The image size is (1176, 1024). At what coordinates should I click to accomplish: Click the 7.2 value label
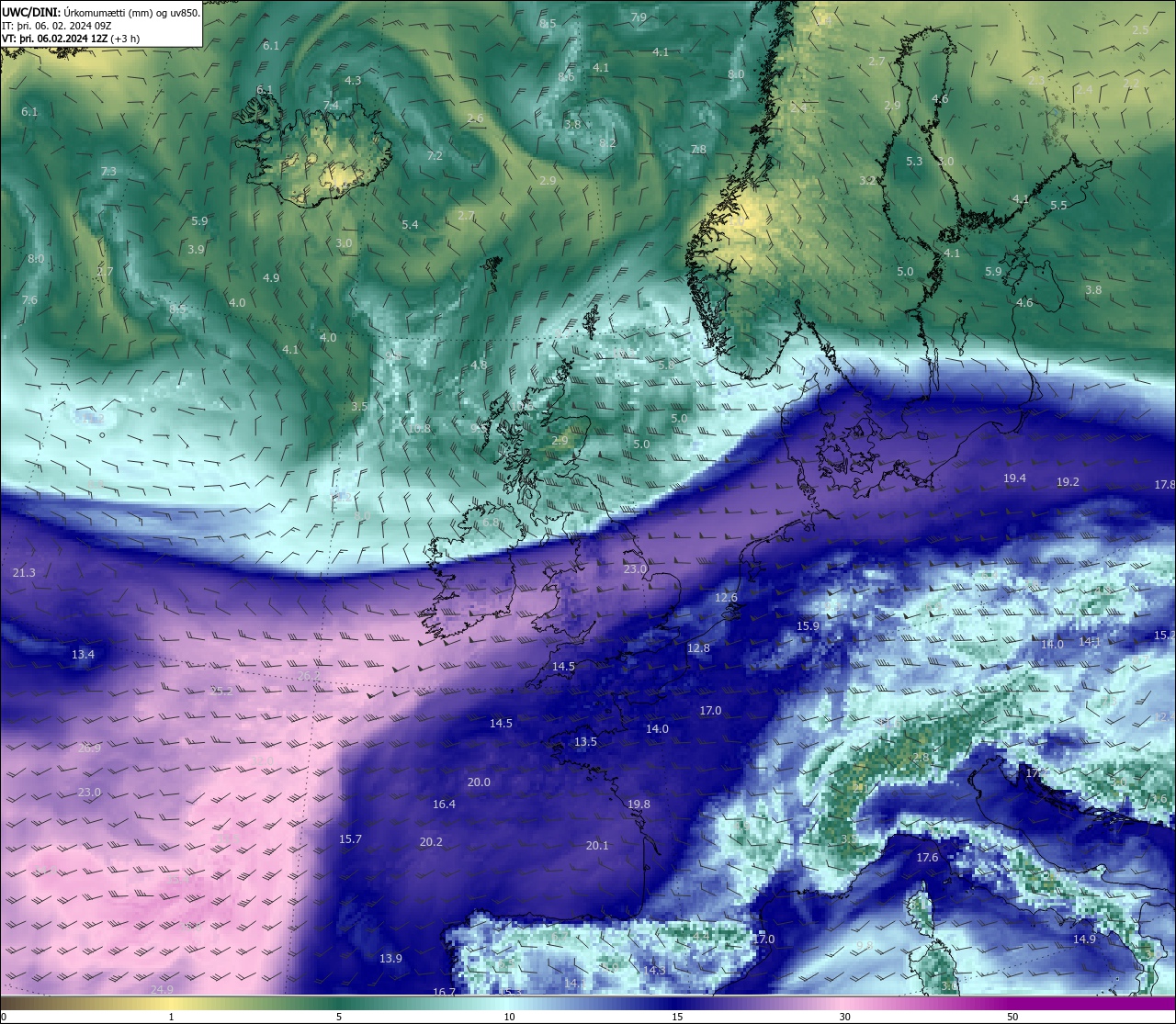pyautogui.click(x=435, y=156)
